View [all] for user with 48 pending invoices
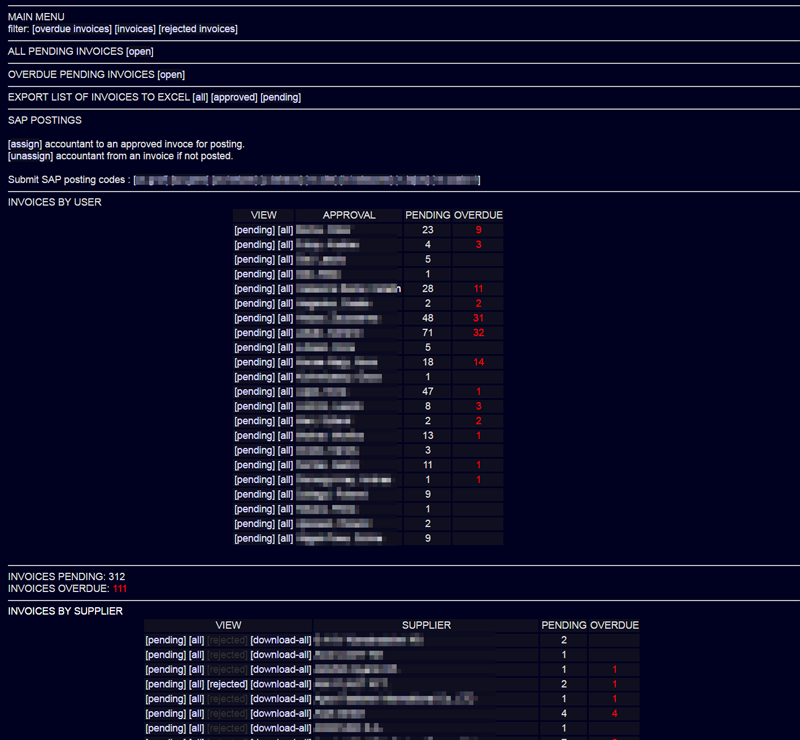This screenshot has width=800, height=740. (x=285, y=319)
